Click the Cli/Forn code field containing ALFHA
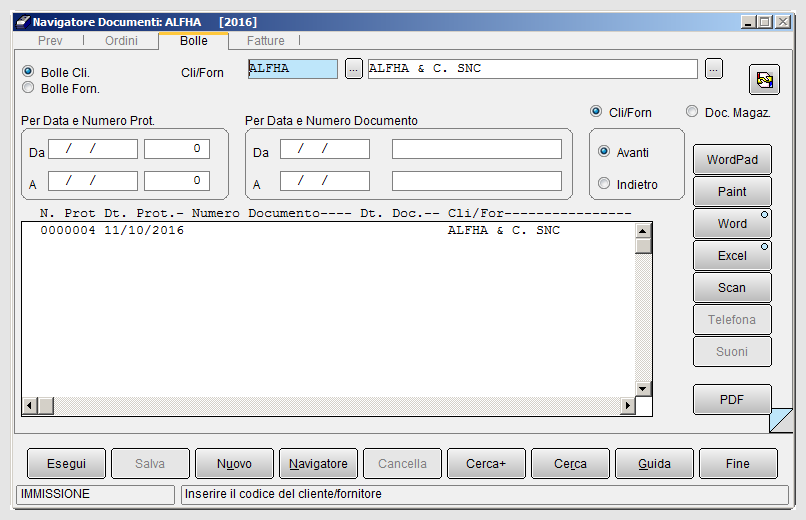Image resolution: width=806 pixels, height=520 pixels. 292,68
